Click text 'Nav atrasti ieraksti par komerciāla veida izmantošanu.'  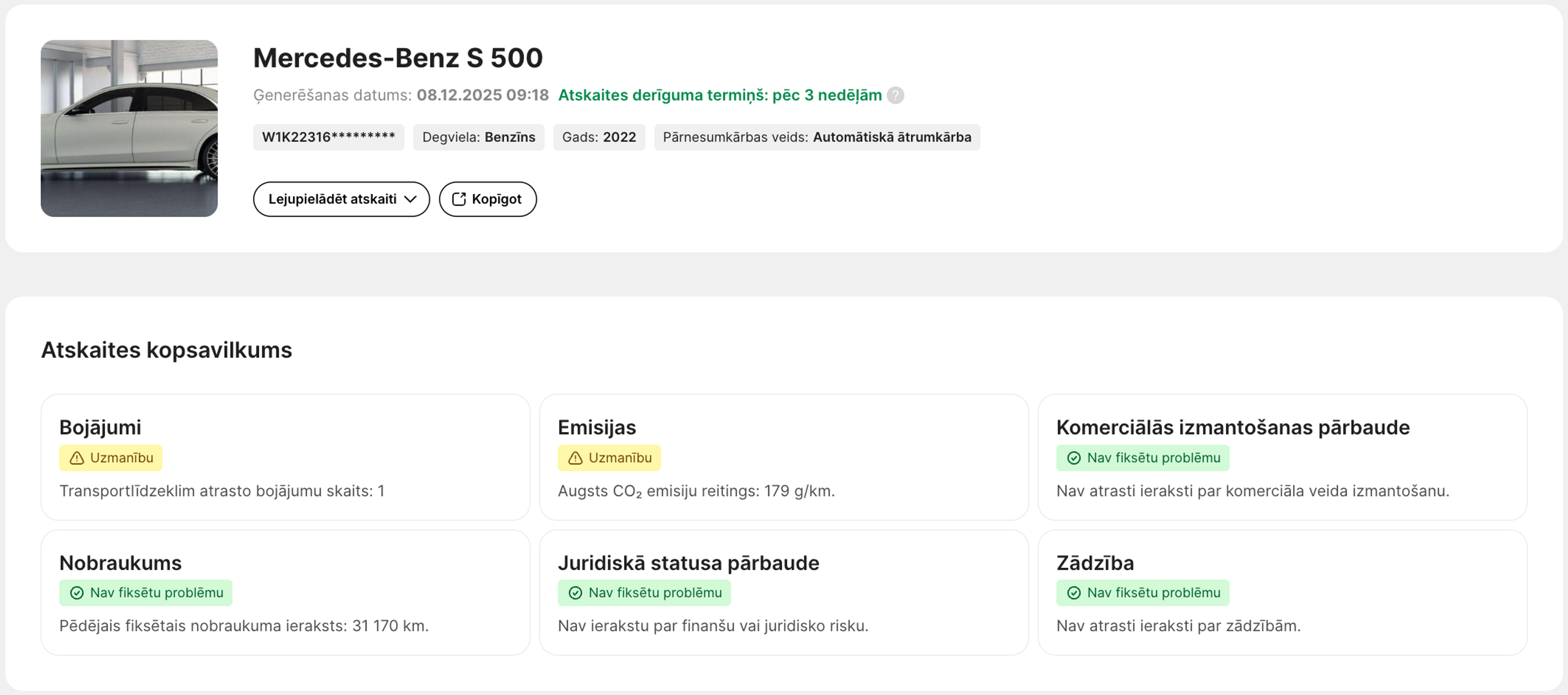click(1253, 491)
